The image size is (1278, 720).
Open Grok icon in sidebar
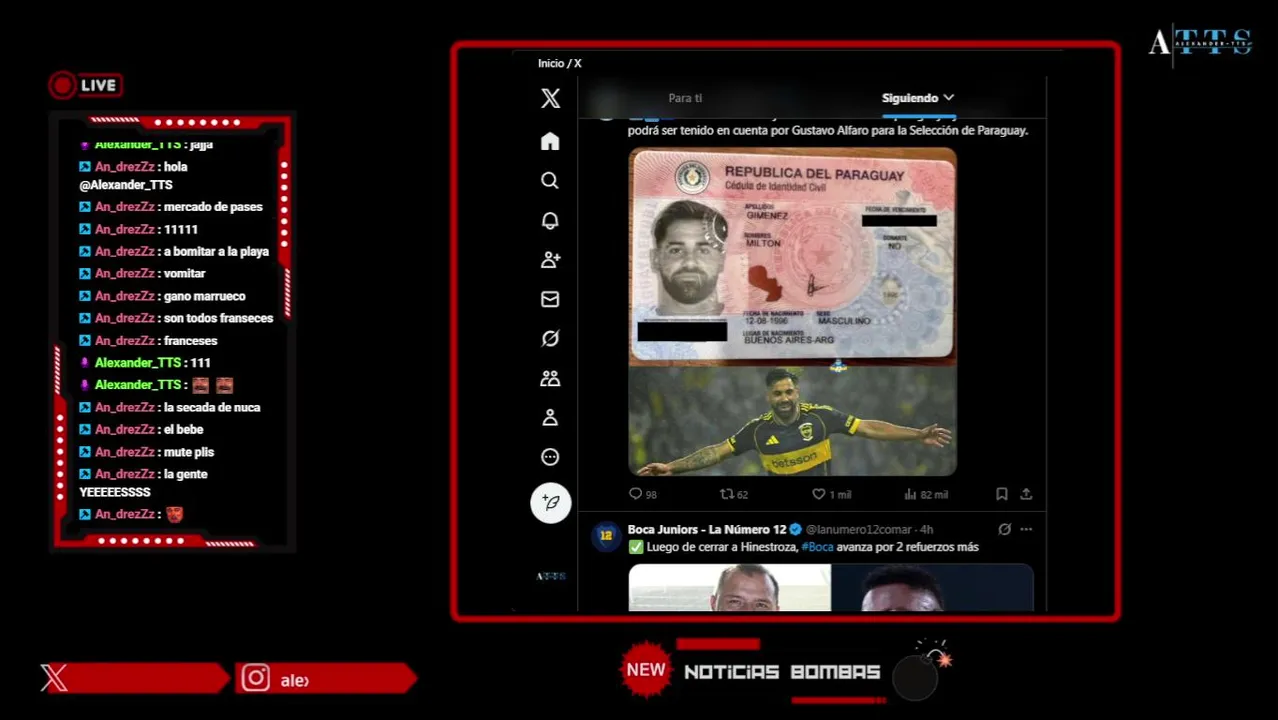coord(550,339)
